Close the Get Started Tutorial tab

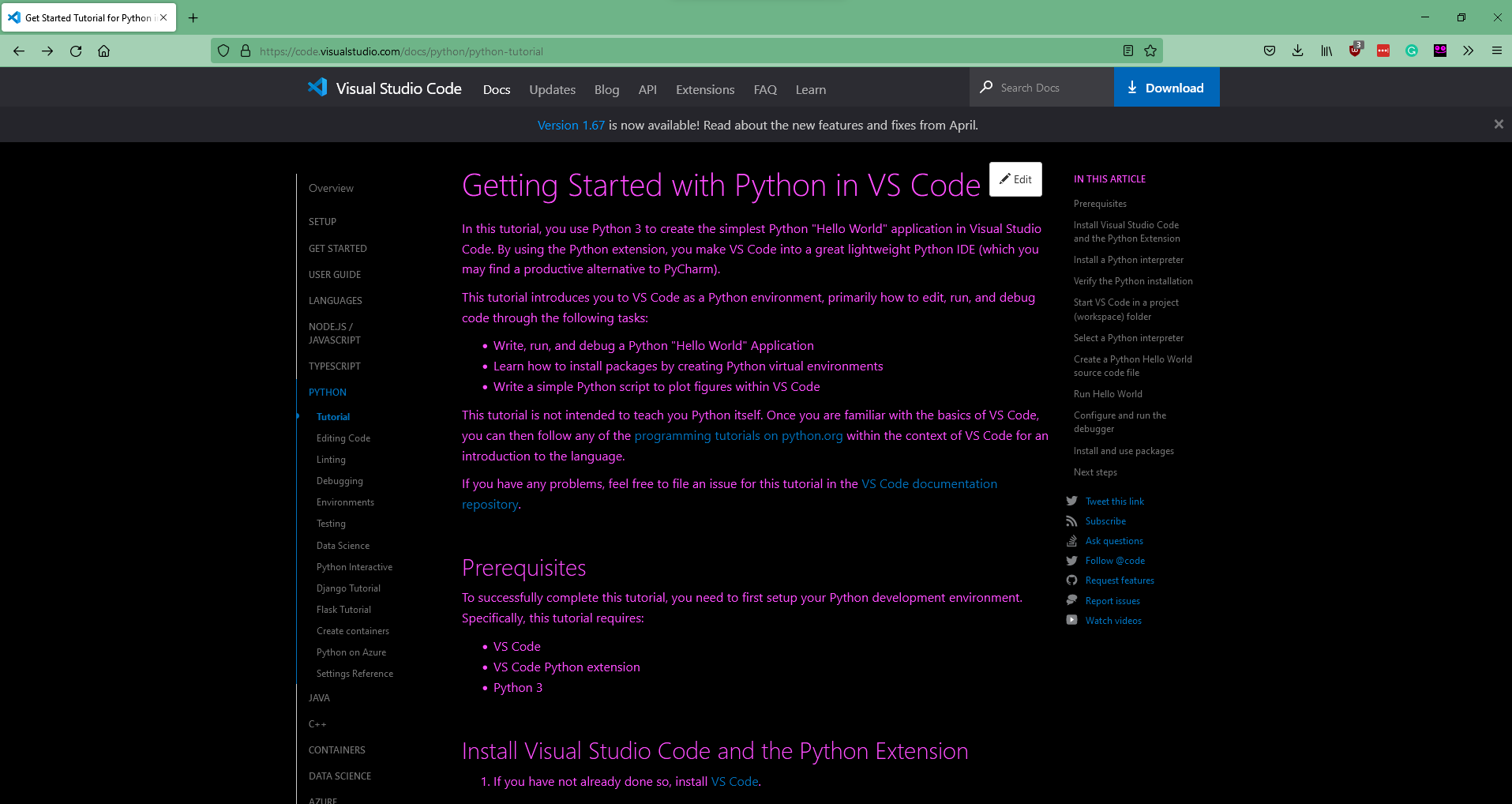(163, 17)
